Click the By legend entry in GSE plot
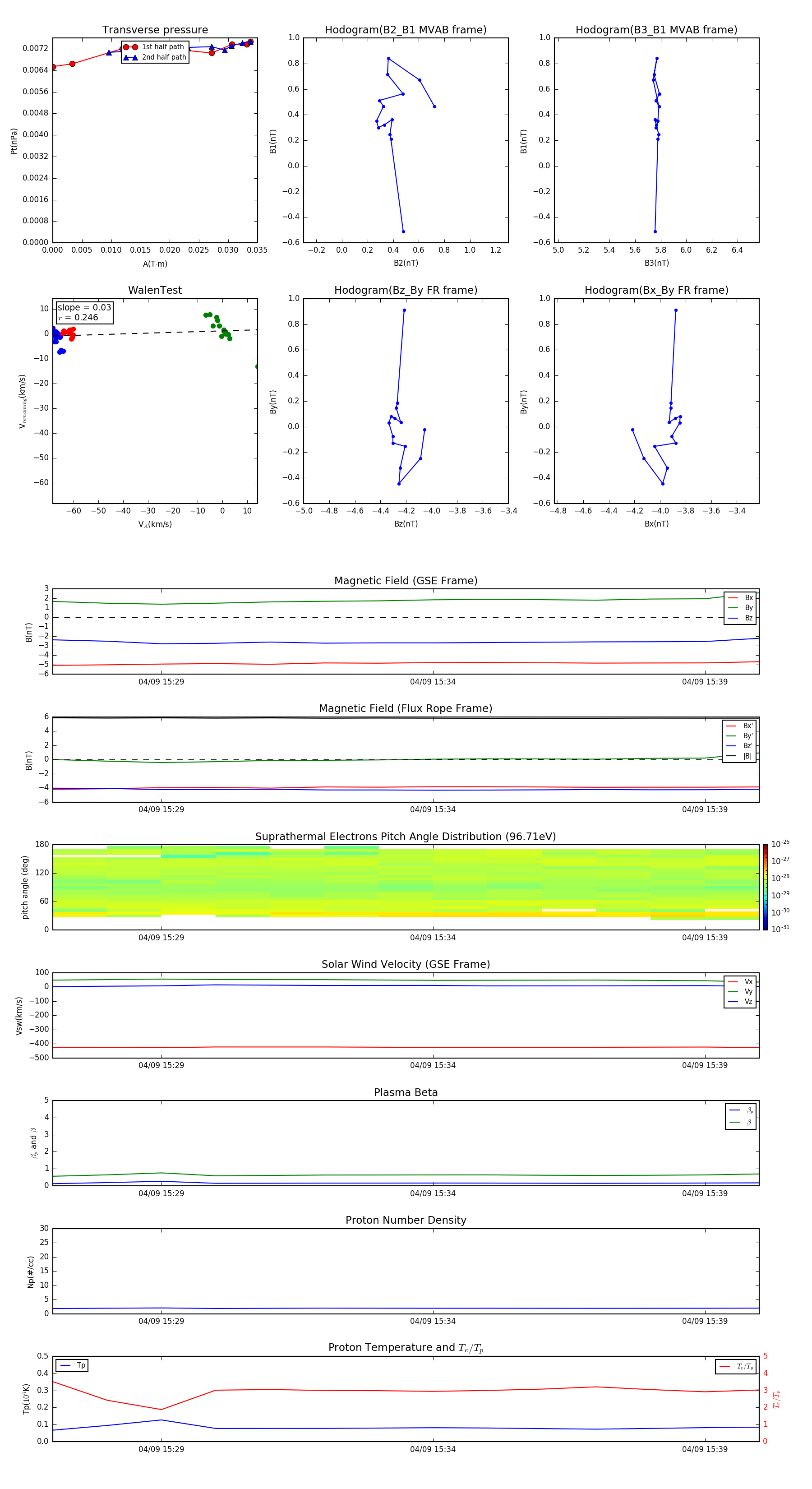Viewport: 812px width, 1489px height. pyautogui.click(x=740, y=607)
